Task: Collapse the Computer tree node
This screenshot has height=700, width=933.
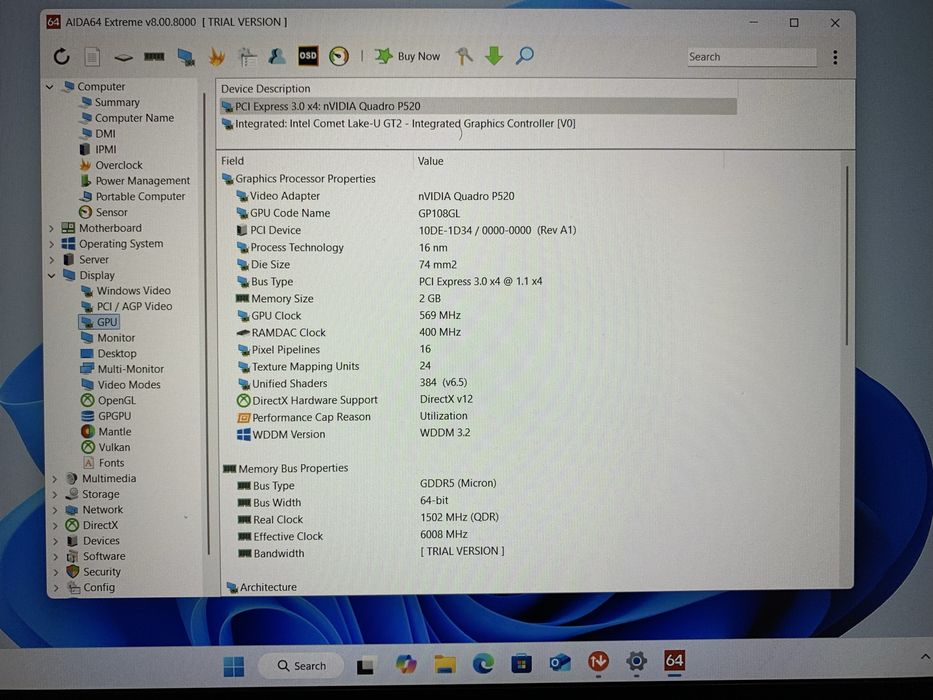Action: click(50, 87)
